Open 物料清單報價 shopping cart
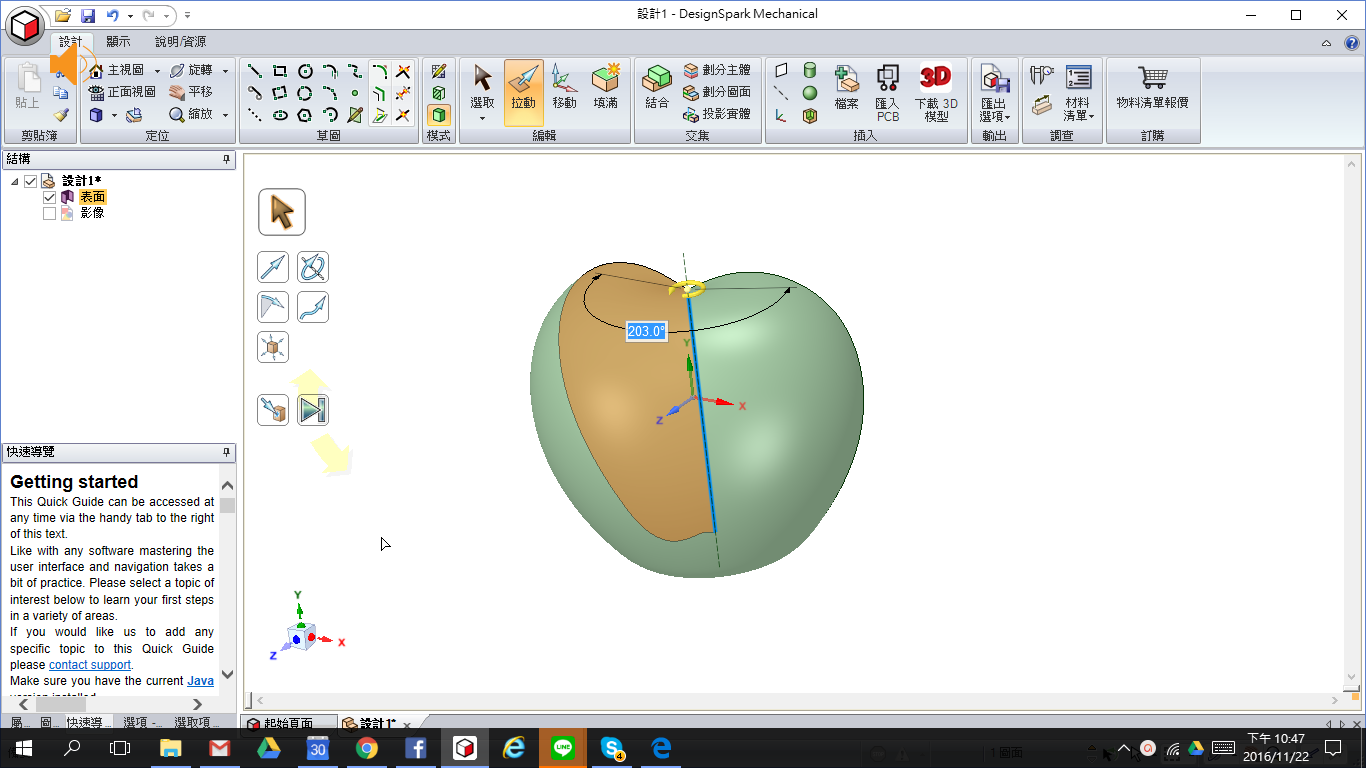 1153,87
